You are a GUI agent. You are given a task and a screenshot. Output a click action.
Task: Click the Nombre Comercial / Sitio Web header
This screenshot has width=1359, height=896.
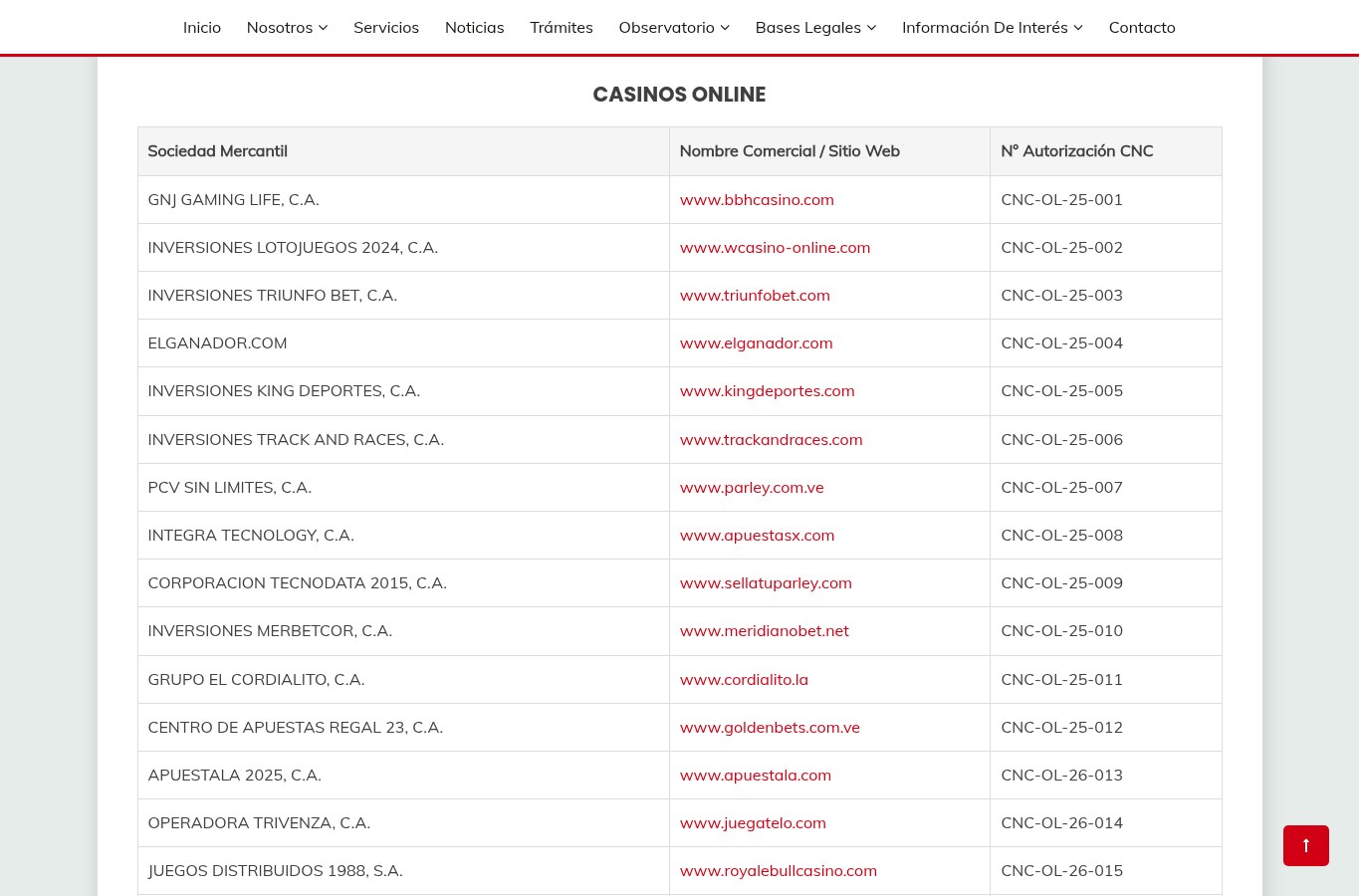(x=829, y=151)
